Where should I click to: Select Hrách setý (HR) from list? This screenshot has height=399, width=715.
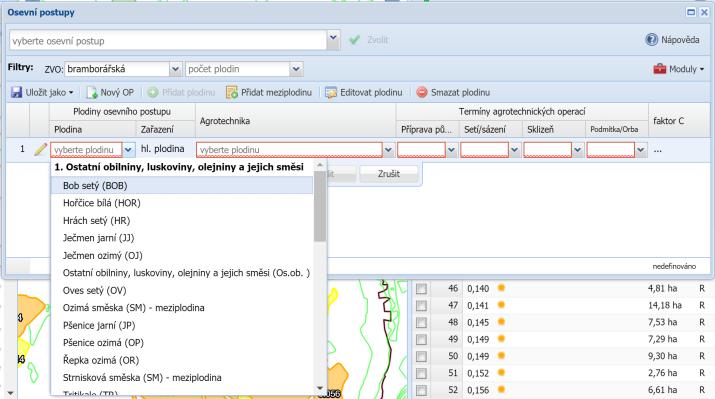(x=182, y=221)
